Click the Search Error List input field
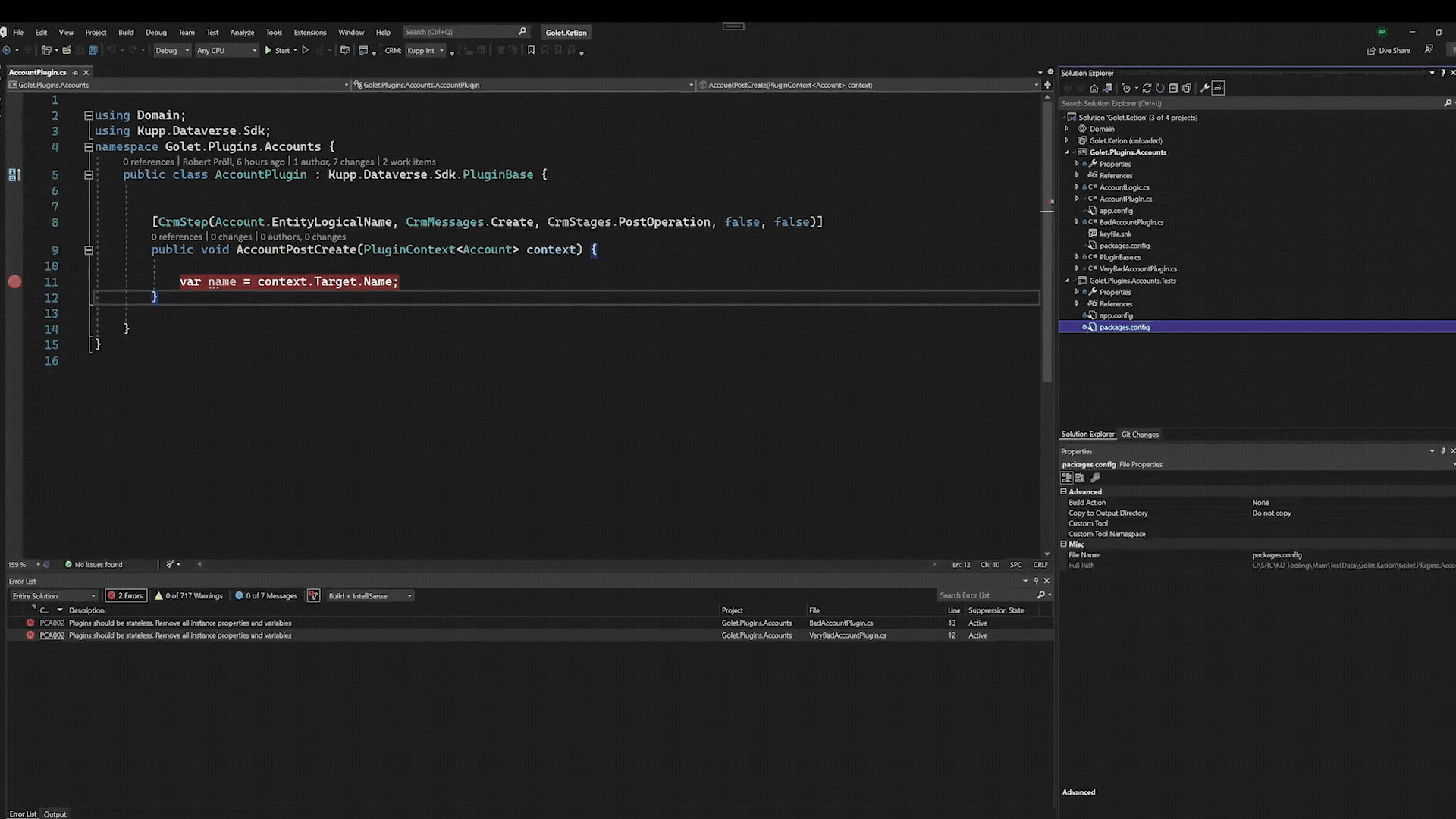1456x819 pixels. point(986,595)
